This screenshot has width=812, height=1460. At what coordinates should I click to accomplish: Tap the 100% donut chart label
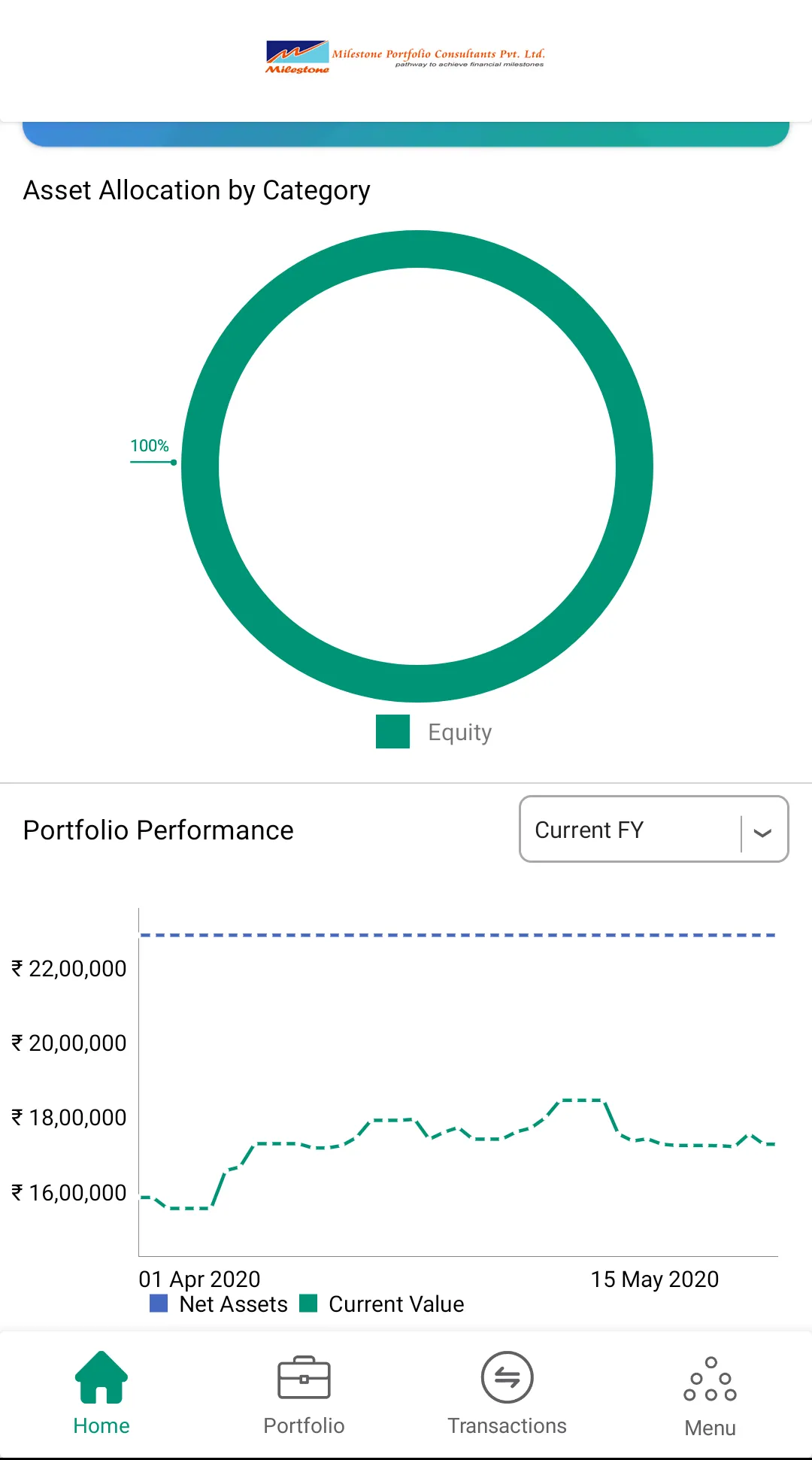[150, 446]
